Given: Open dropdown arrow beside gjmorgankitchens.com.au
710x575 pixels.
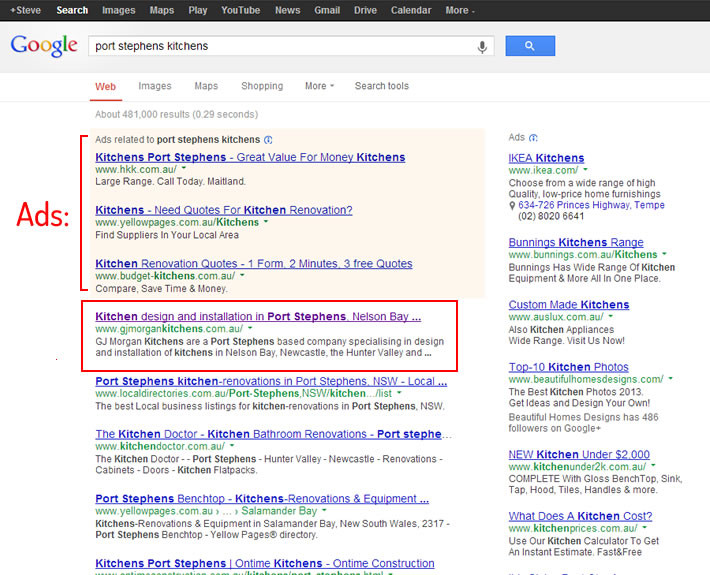Looking at the screenshot, I should point(250,328).
